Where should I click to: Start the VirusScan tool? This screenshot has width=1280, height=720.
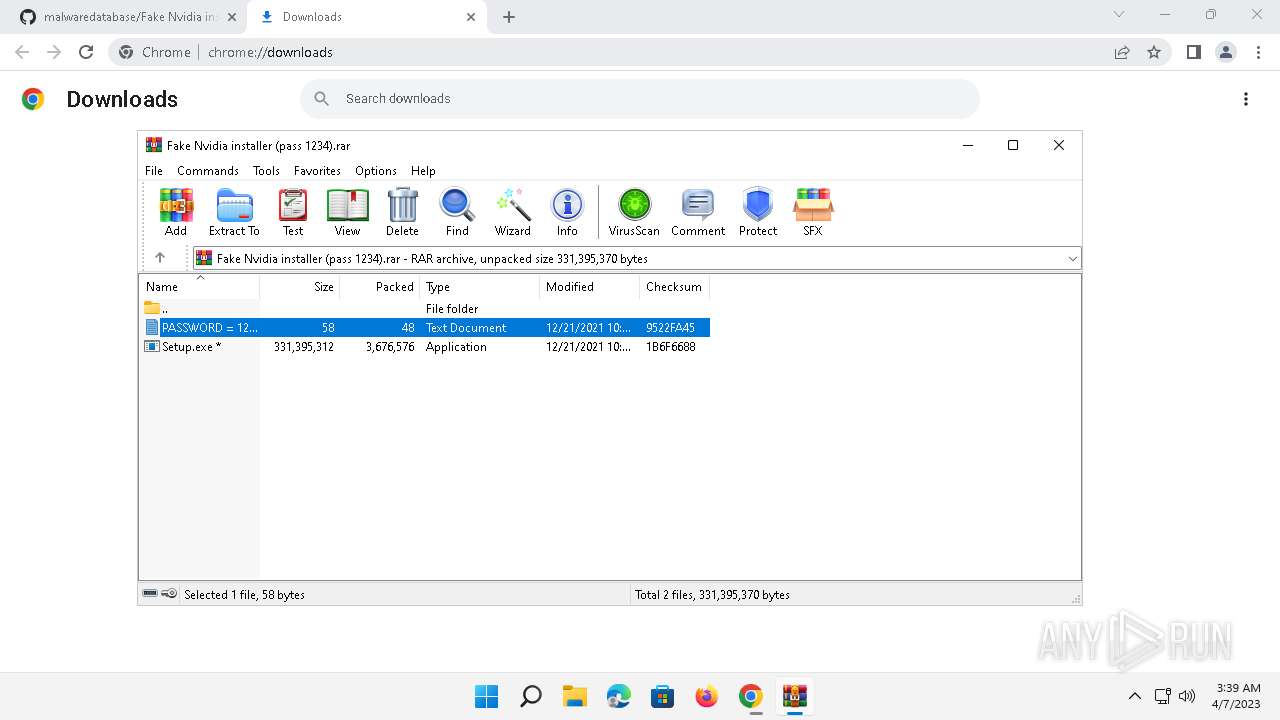(634, 212)
